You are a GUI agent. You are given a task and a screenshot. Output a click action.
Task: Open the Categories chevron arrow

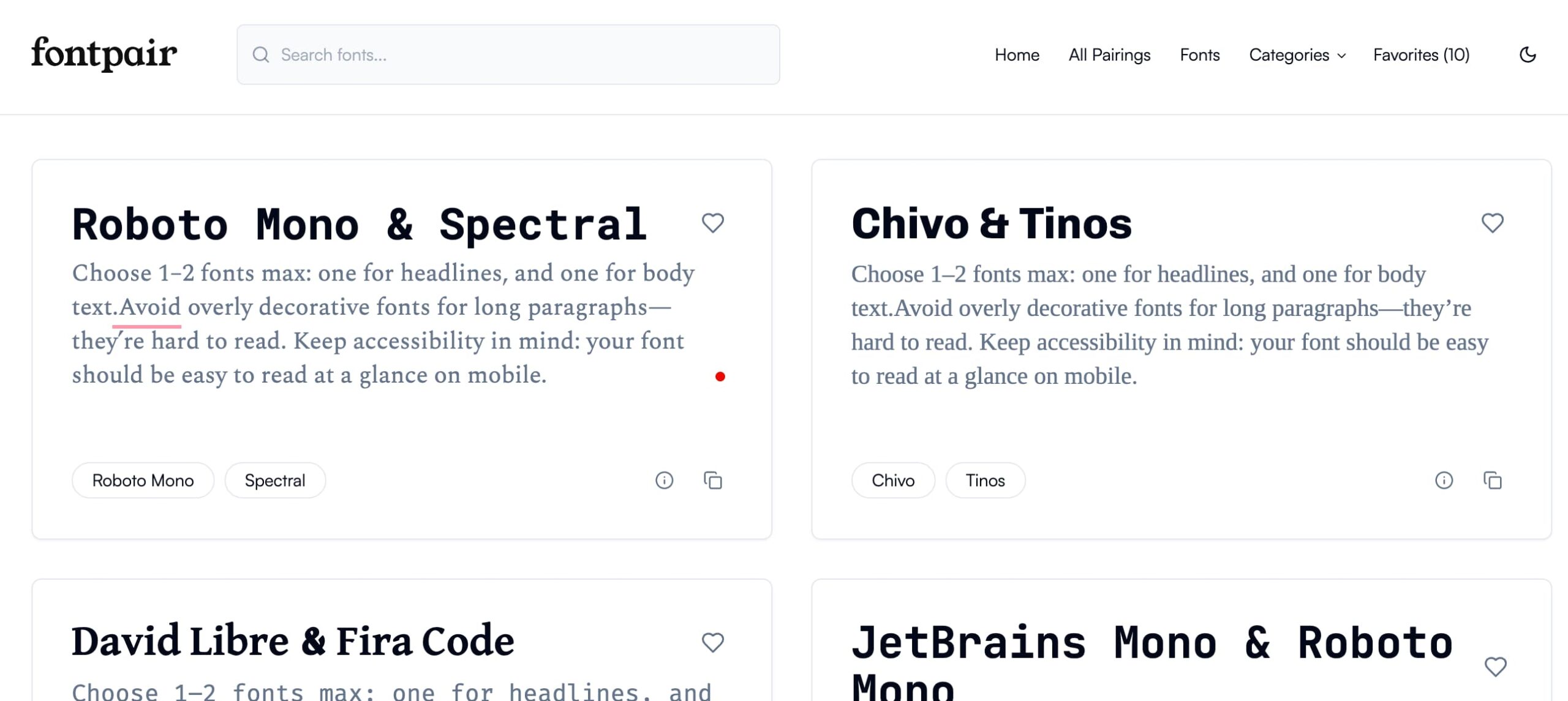click(1340, 56)
